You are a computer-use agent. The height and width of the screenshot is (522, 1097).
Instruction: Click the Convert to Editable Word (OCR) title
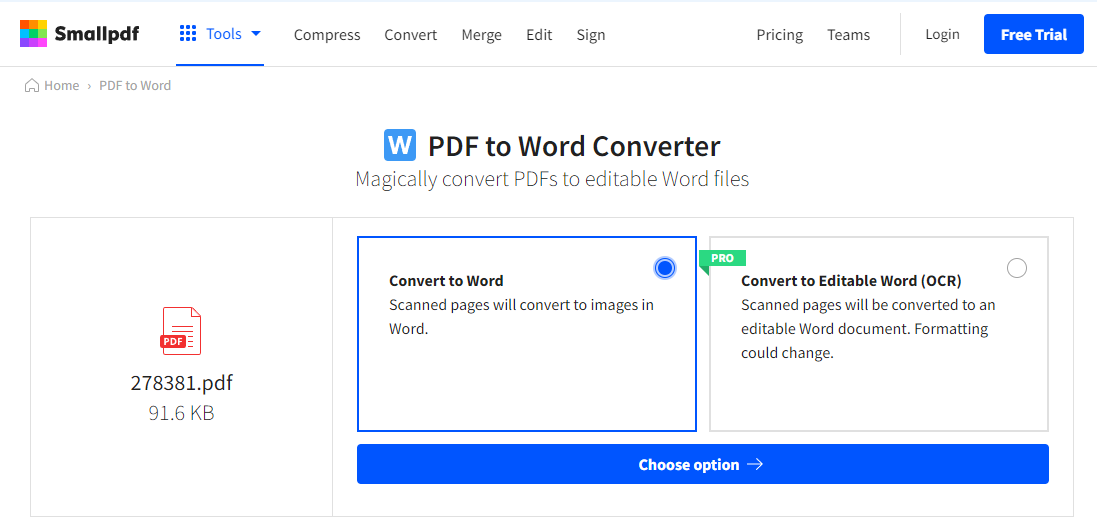pos(851,281)
